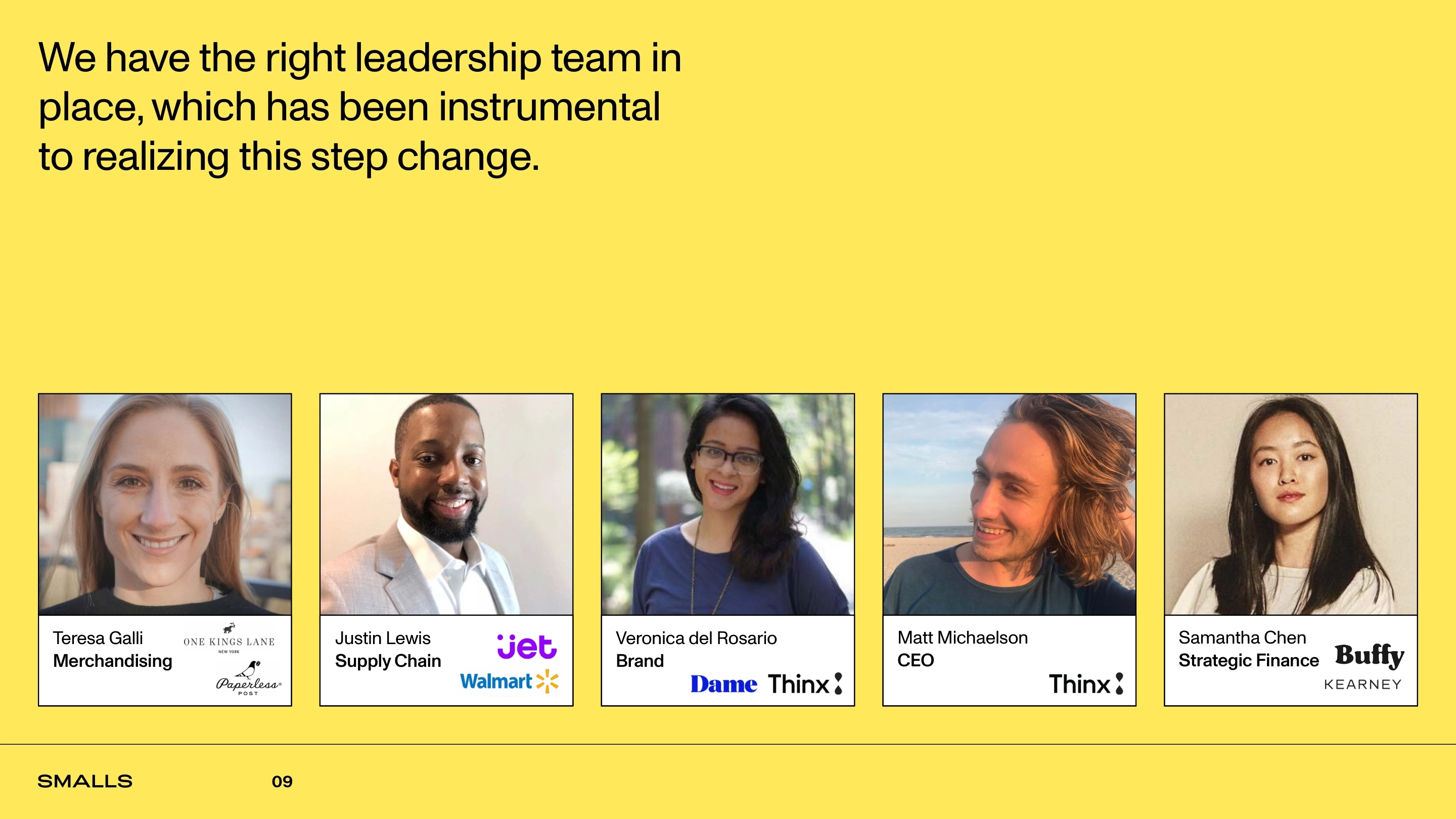Click the name Teresa Galli

pos(98,638)
